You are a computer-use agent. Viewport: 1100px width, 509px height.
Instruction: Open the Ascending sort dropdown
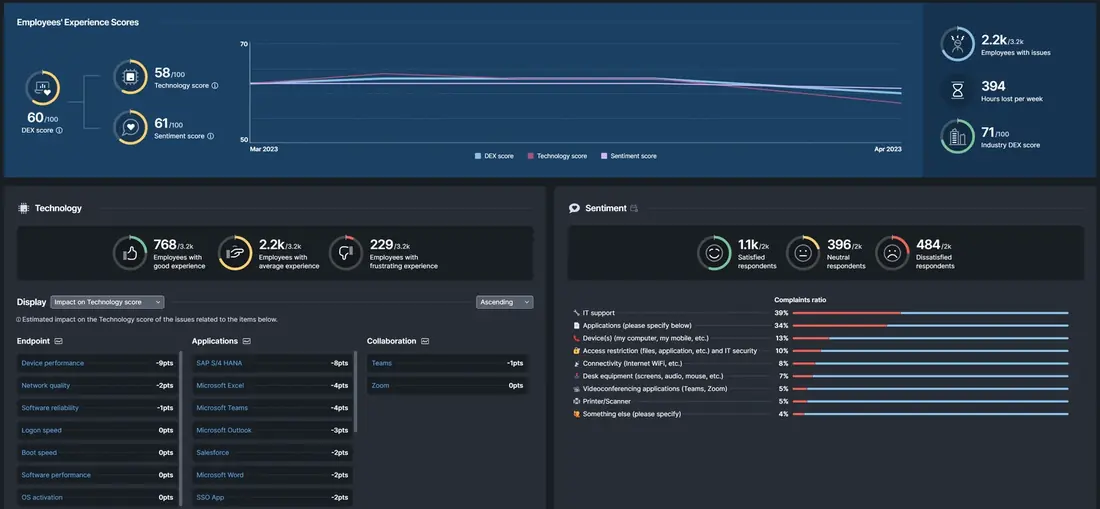[504, 302]
